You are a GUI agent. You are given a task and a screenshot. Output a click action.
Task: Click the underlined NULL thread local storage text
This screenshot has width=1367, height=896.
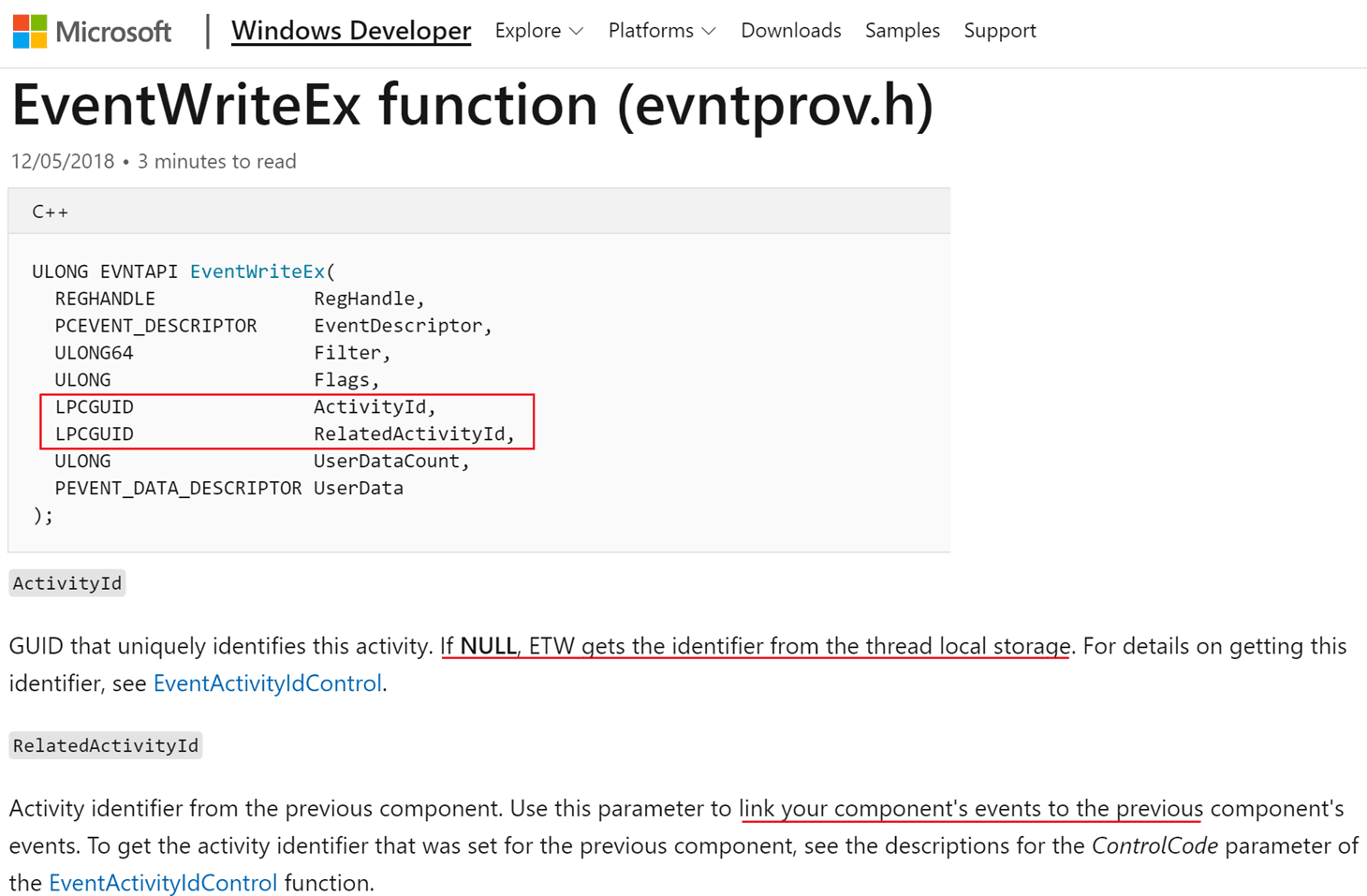(x=755, y=646)
